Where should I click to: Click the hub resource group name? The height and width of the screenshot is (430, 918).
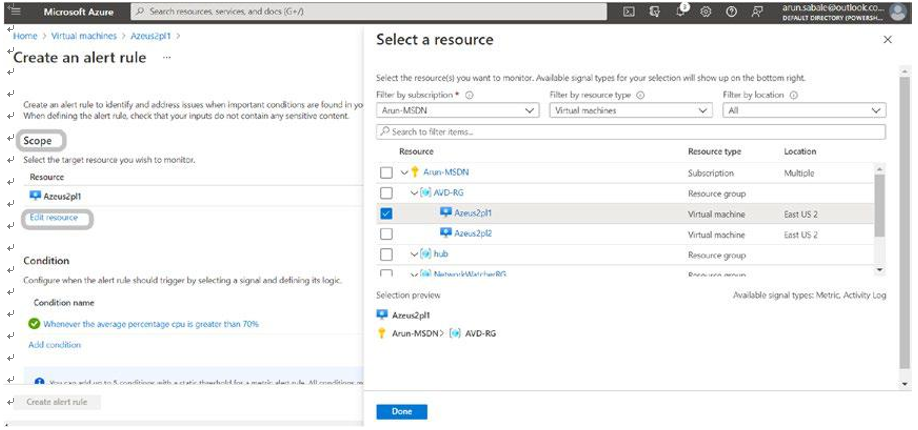441,254
